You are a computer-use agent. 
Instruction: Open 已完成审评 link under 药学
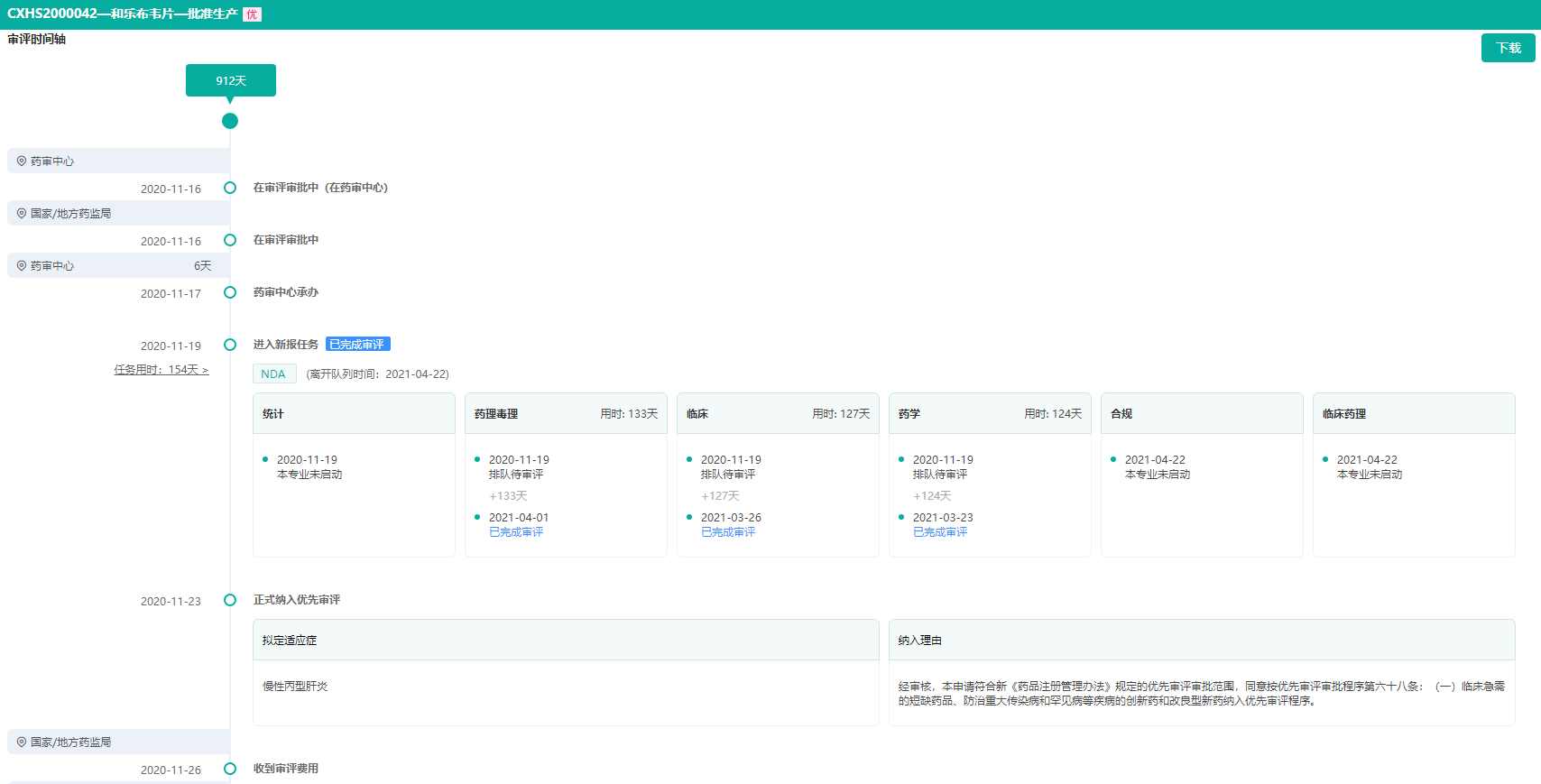[x=940, y=532]
